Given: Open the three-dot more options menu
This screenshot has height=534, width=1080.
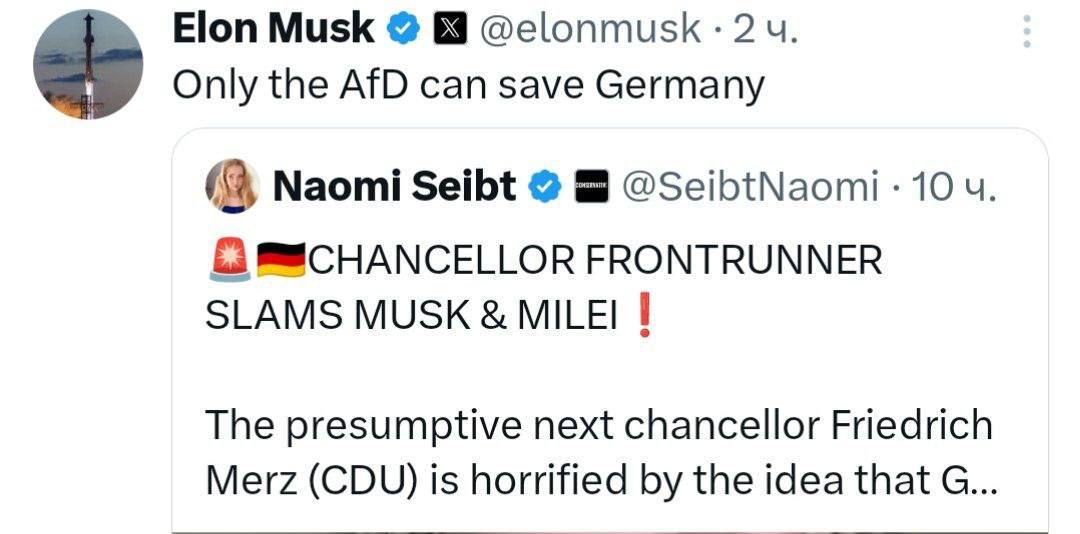Looking at the screenshot, I should (1025, 33).
